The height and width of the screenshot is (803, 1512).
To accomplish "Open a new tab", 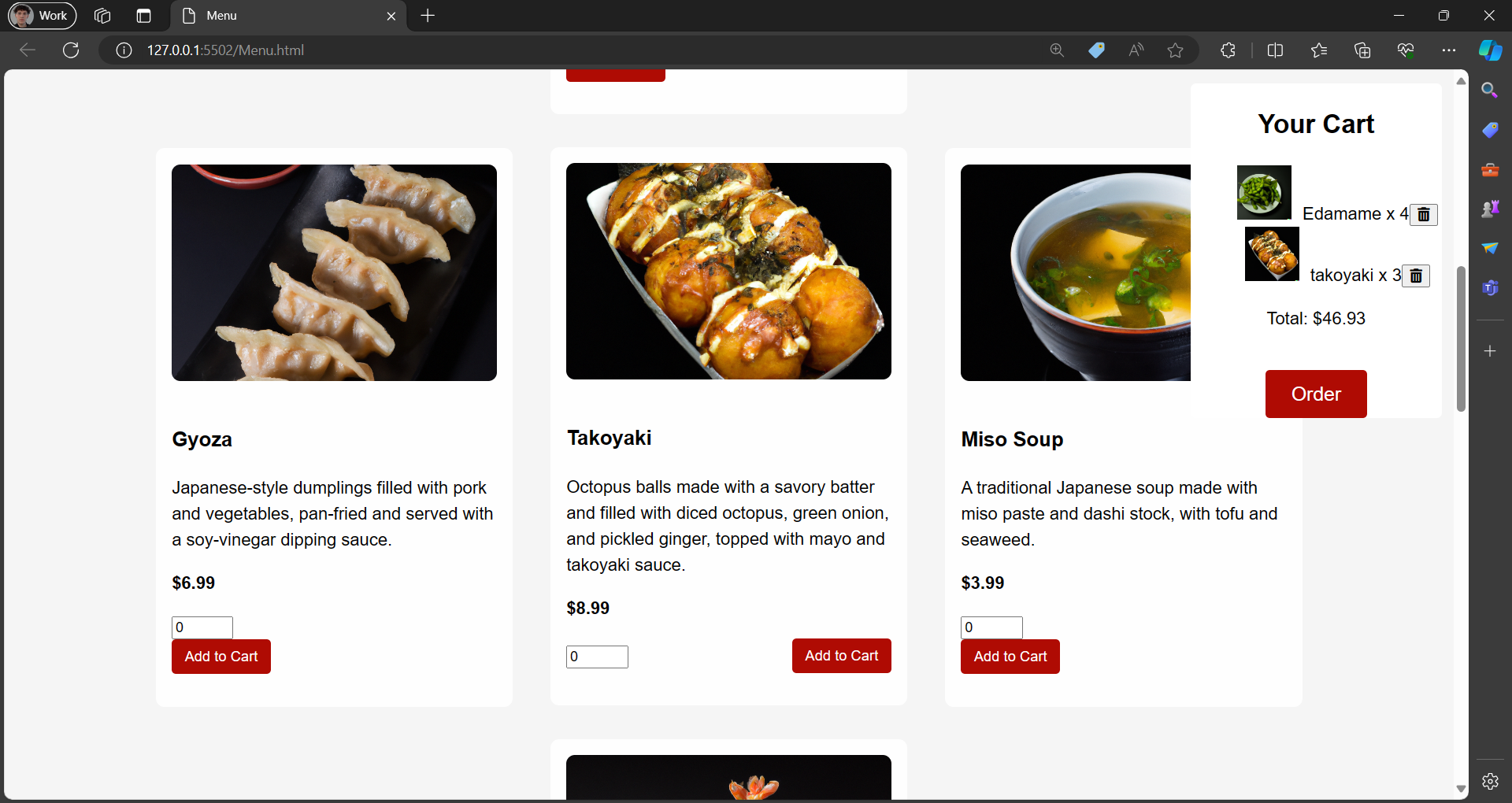I will coord(428,16).
